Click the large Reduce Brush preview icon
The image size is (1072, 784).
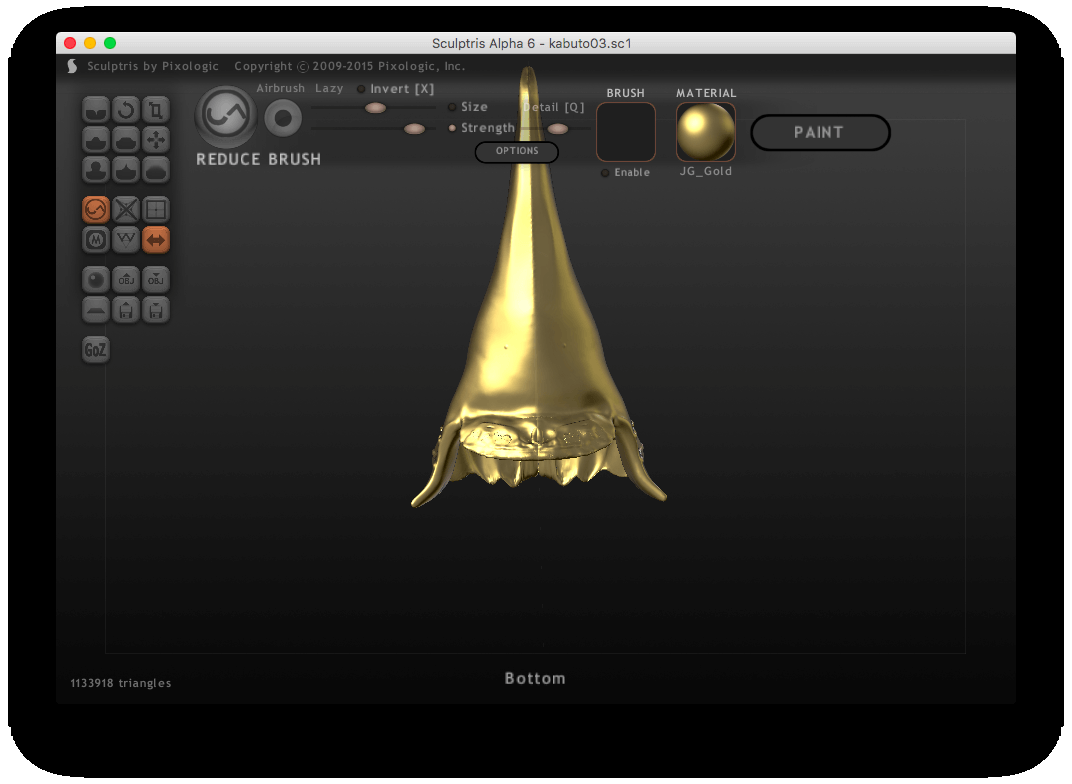(x=226, y=116)
